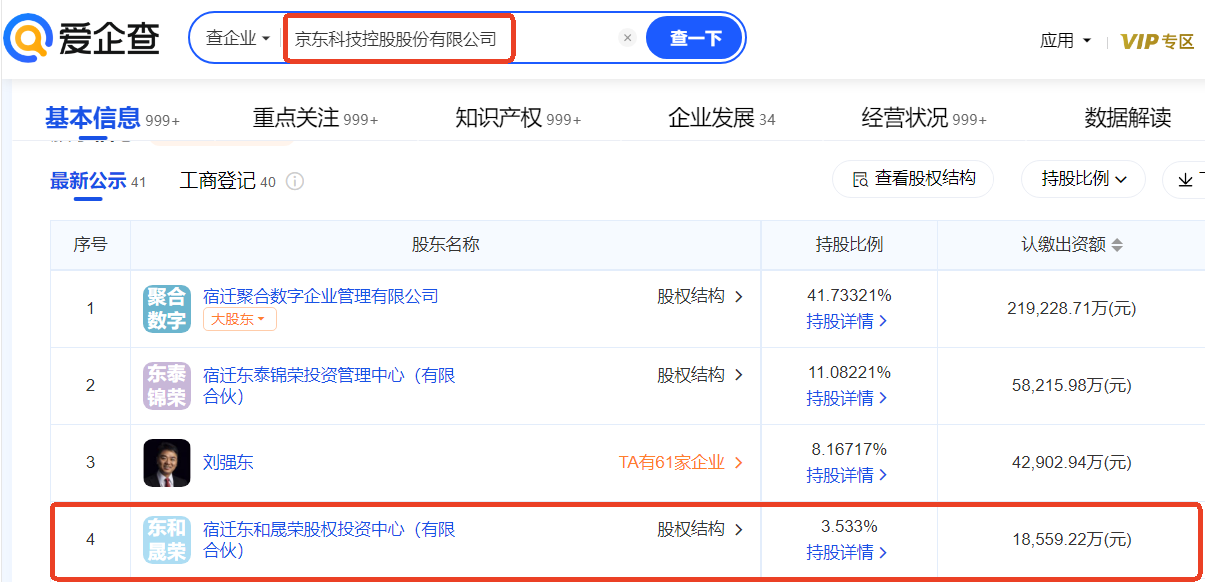Open the 查企业 search type dropdown
Image resolution: width=1205 pixels, height=582 pixels.
point(238,38)
